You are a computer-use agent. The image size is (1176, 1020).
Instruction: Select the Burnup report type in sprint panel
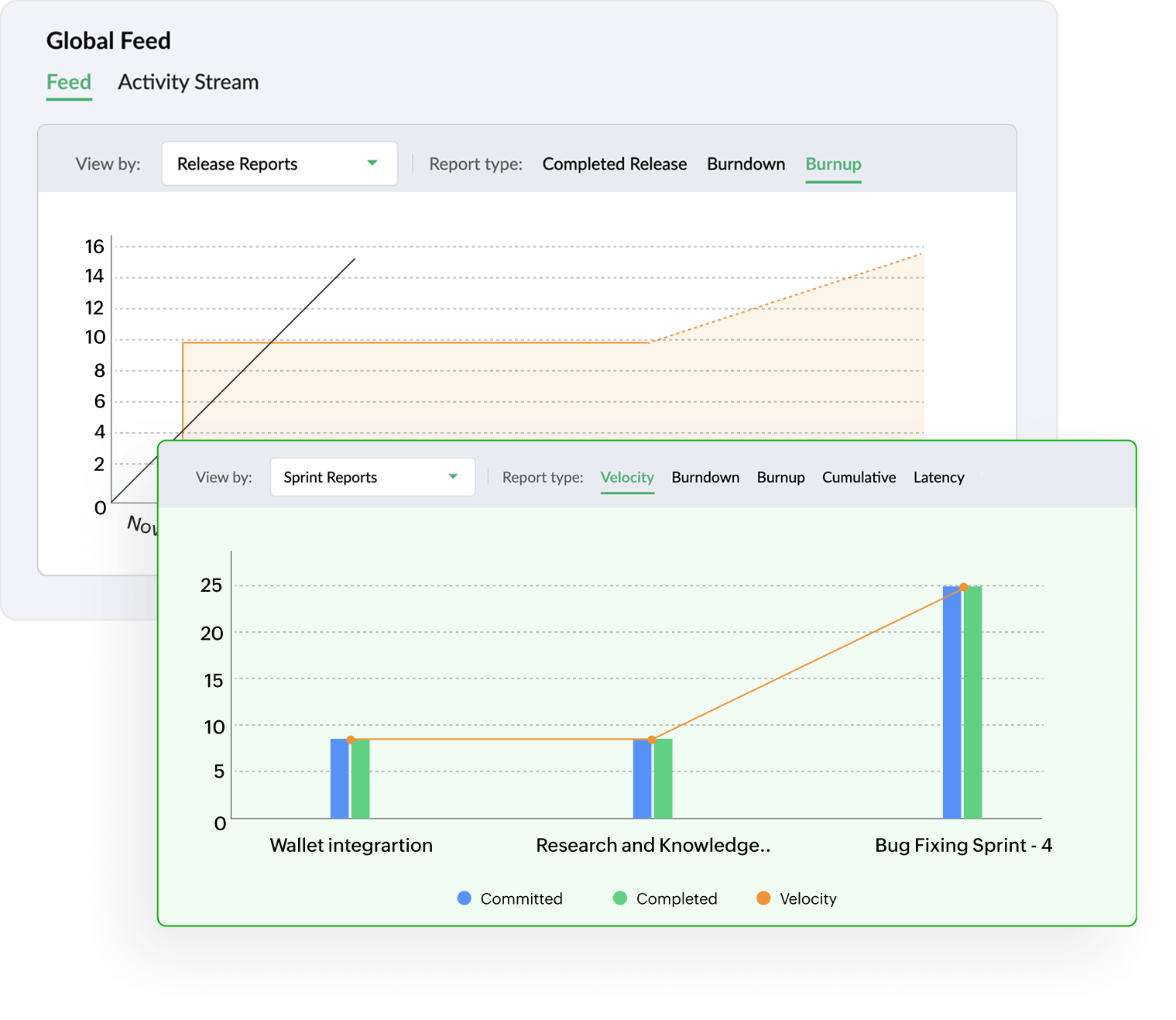point(780,477)
